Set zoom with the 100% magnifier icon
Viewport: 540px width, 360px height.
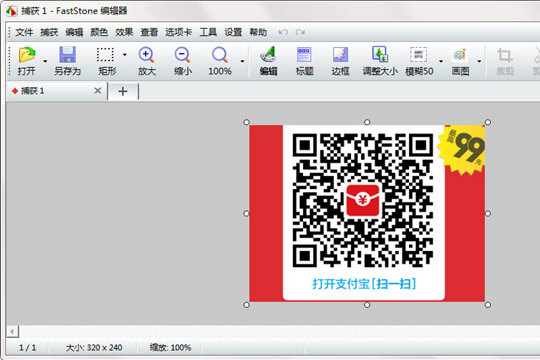(x=220, y=55)
